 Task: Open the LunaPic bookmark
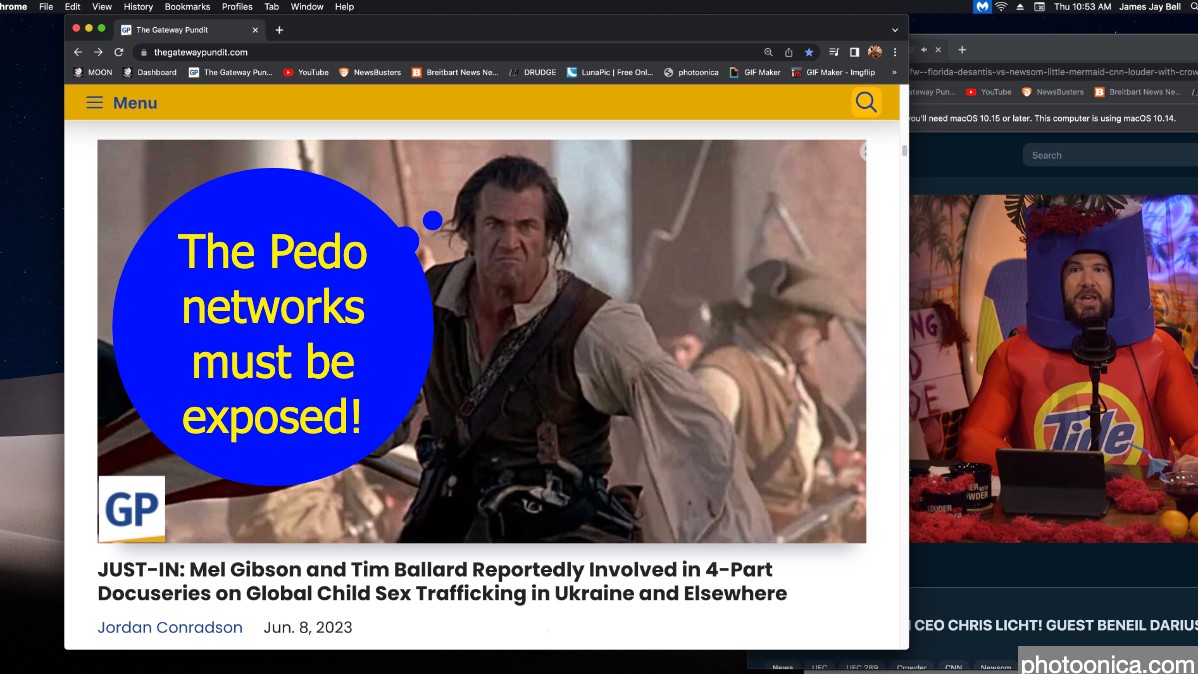click(x=610, y=73)
